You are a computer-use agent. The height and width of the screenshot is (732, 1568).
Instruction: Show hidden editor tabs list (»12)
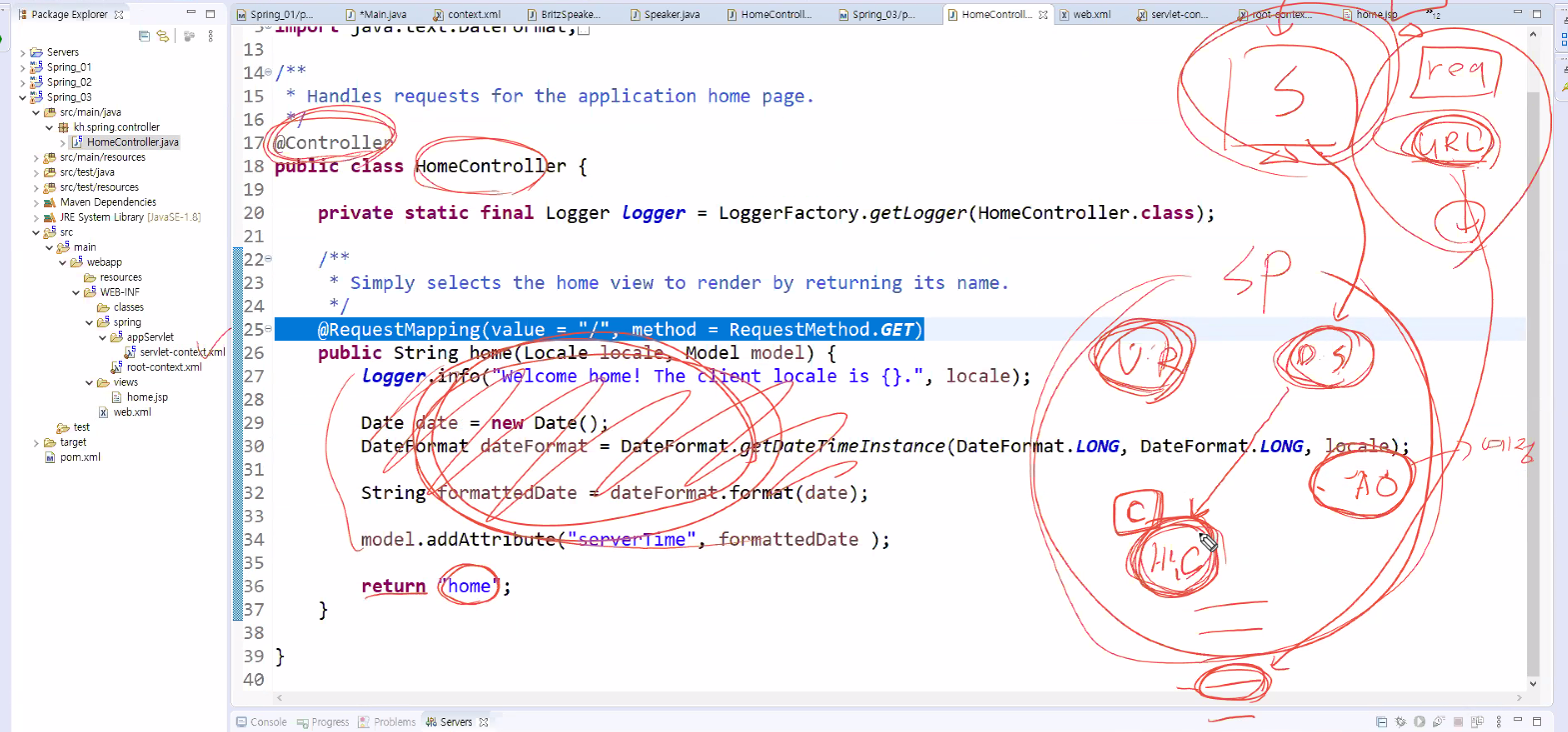(1434, 15)
